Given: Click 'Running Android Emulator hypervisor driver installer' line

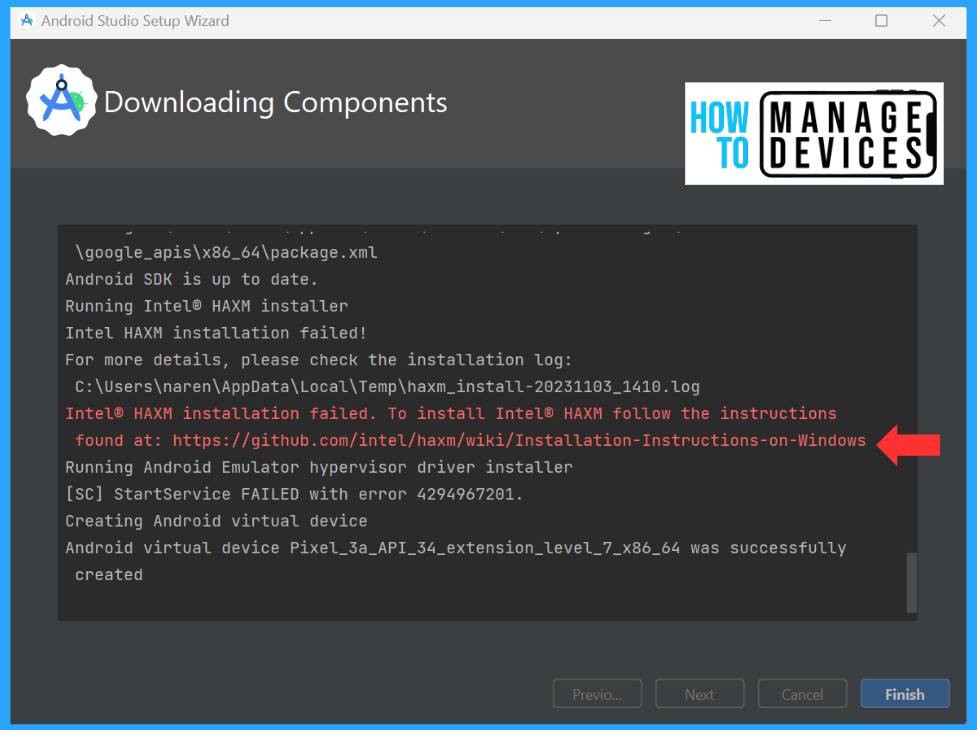Looking at the screenshot, I should [x=318, y=468].
